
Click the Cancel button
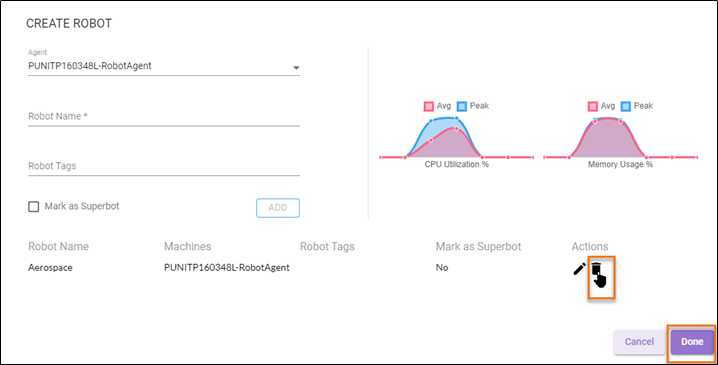click(639, 342)
